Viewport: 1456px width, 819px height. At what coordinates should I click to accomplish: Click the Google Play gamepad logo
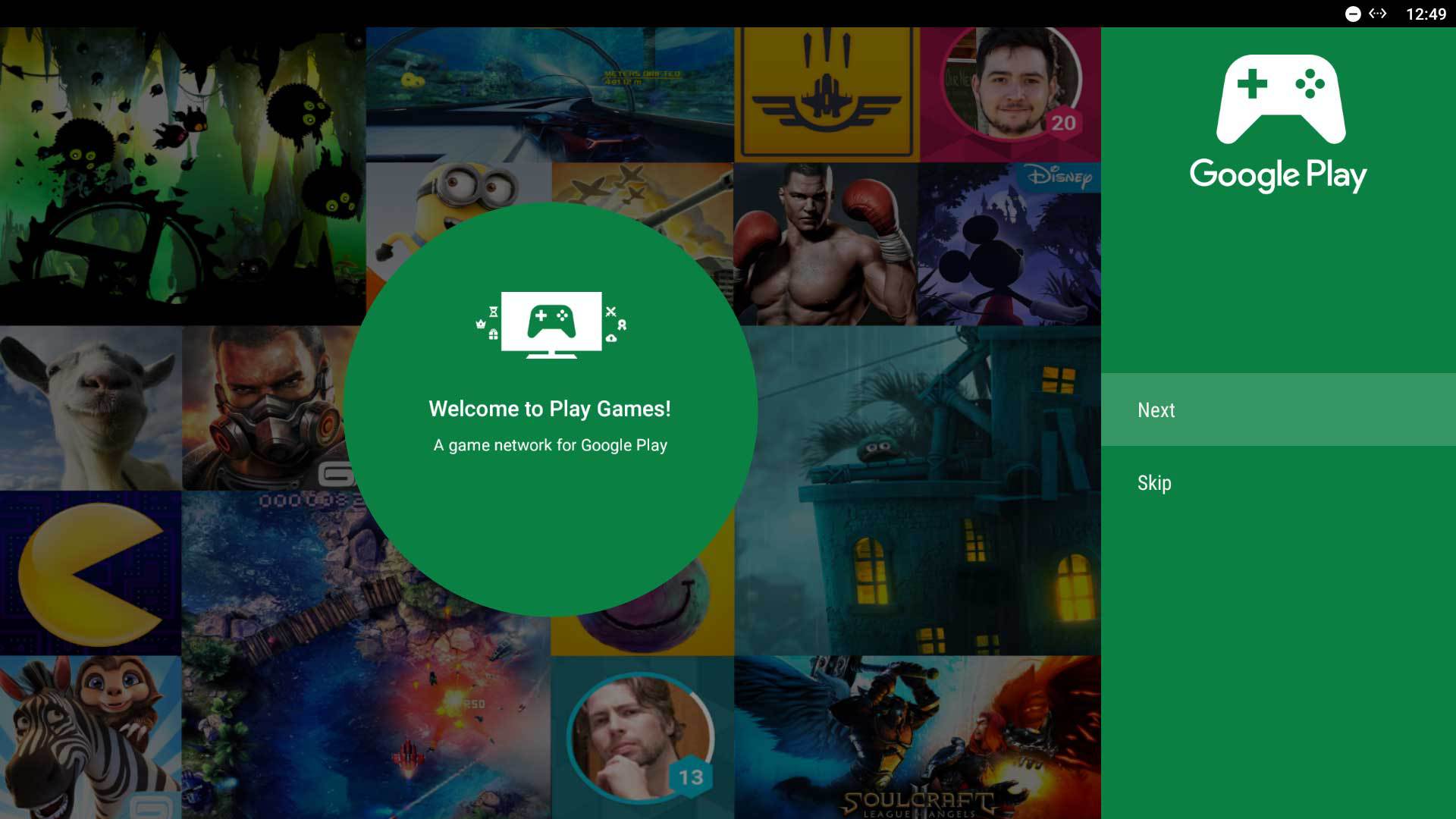tap(1281, 99)
